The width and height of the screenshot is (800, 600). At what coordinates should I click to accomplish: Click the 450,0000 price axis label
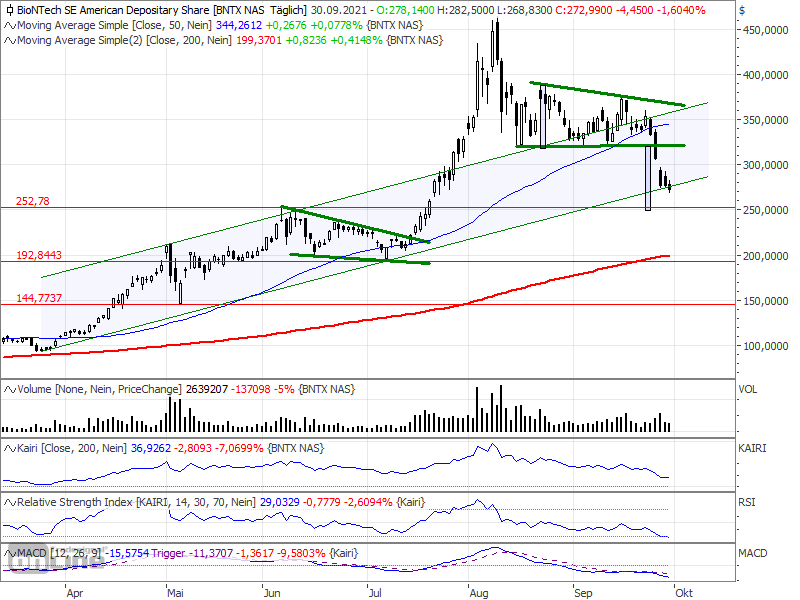click(766, 31)
